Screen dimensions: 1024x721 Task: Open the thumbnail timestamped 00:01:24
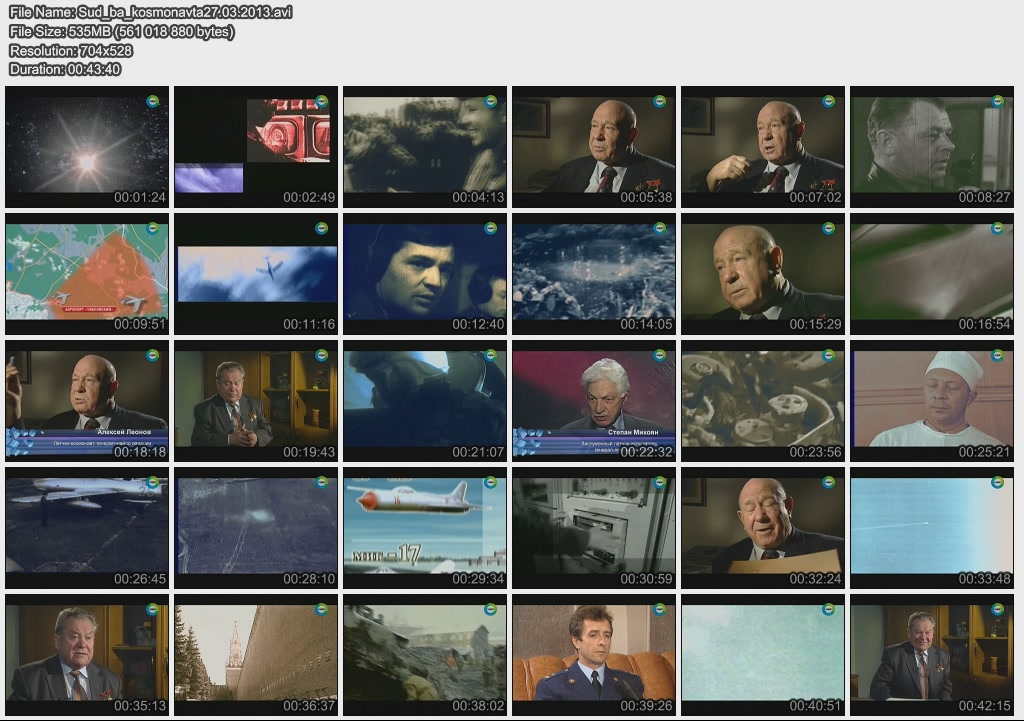87,147
